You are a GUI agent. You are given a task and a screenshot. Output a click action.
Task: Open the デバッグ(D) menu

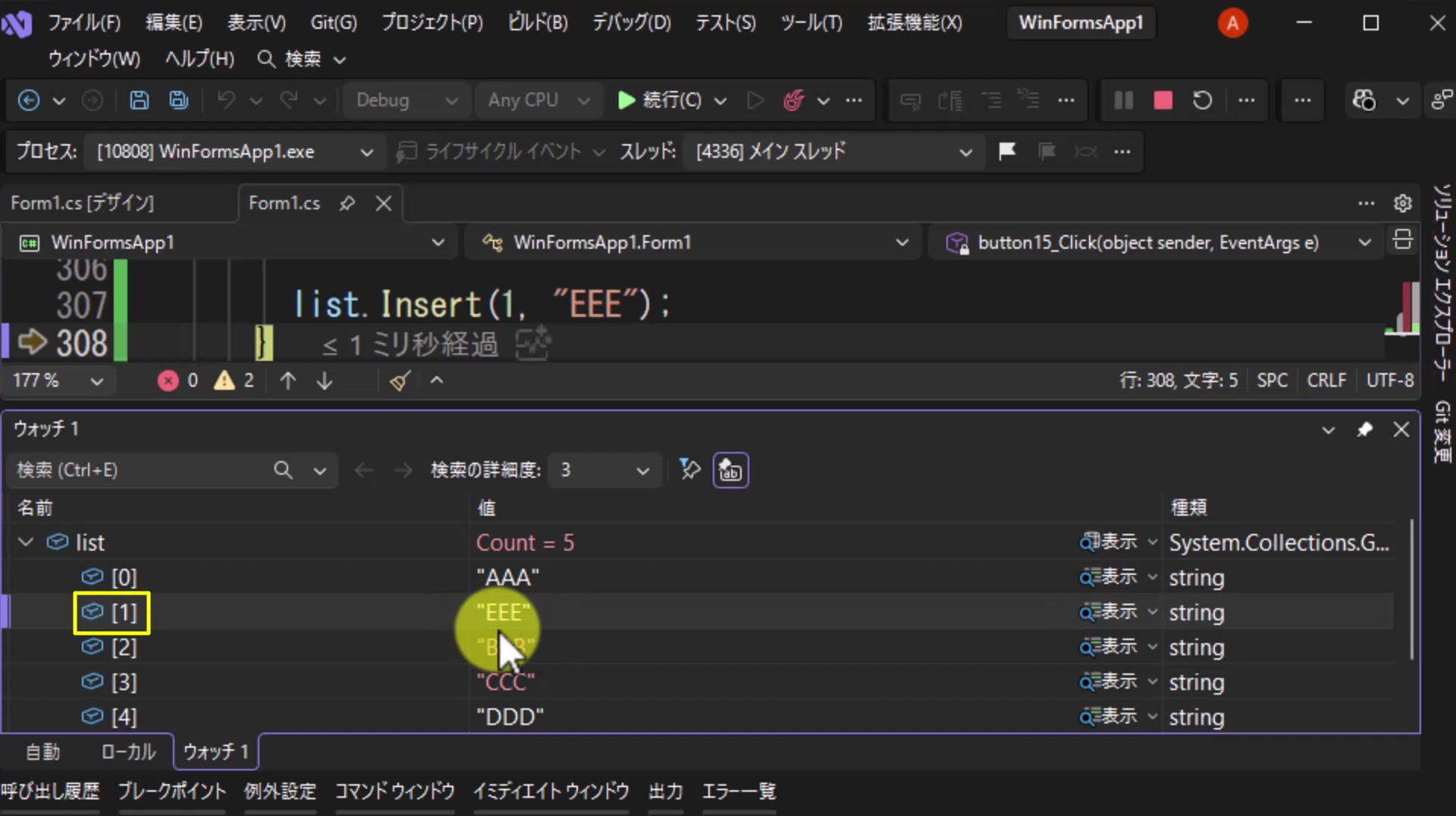tap(632, 23)
